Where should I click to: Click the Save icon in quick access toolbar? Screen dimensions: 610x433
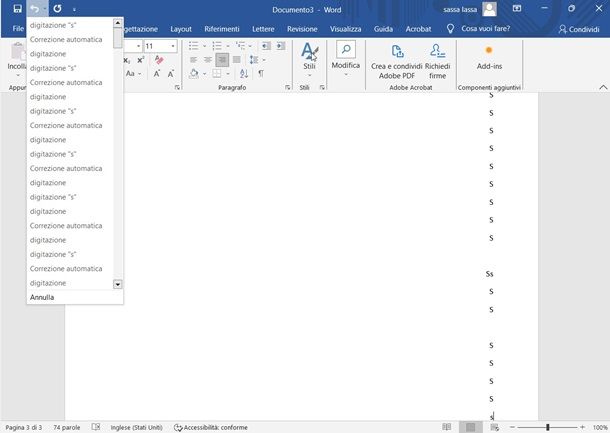click(18, 9)
